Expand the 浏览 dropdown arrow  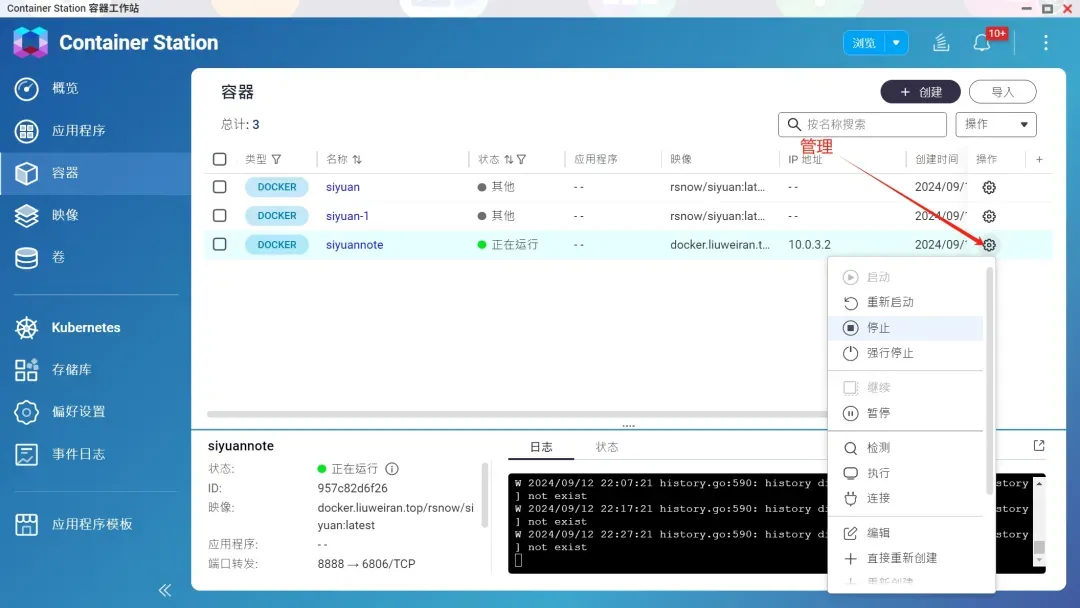click(896, 43)
